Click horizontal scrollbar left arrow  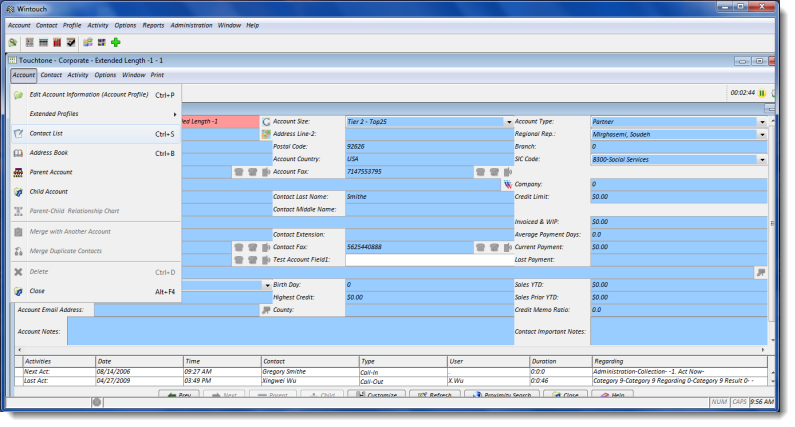20,350
